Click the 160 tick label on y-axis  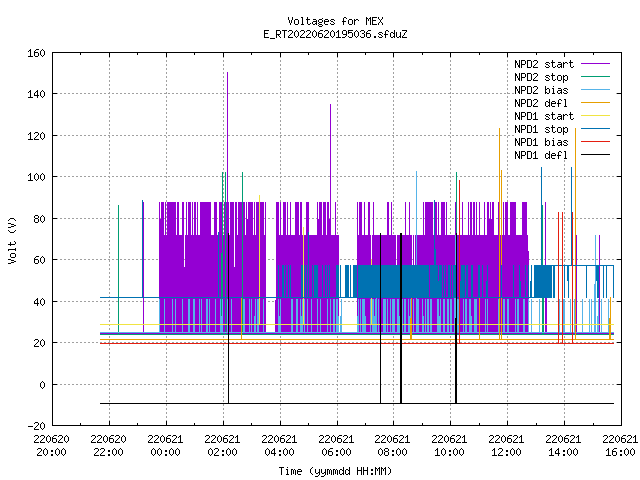(36, 53)
